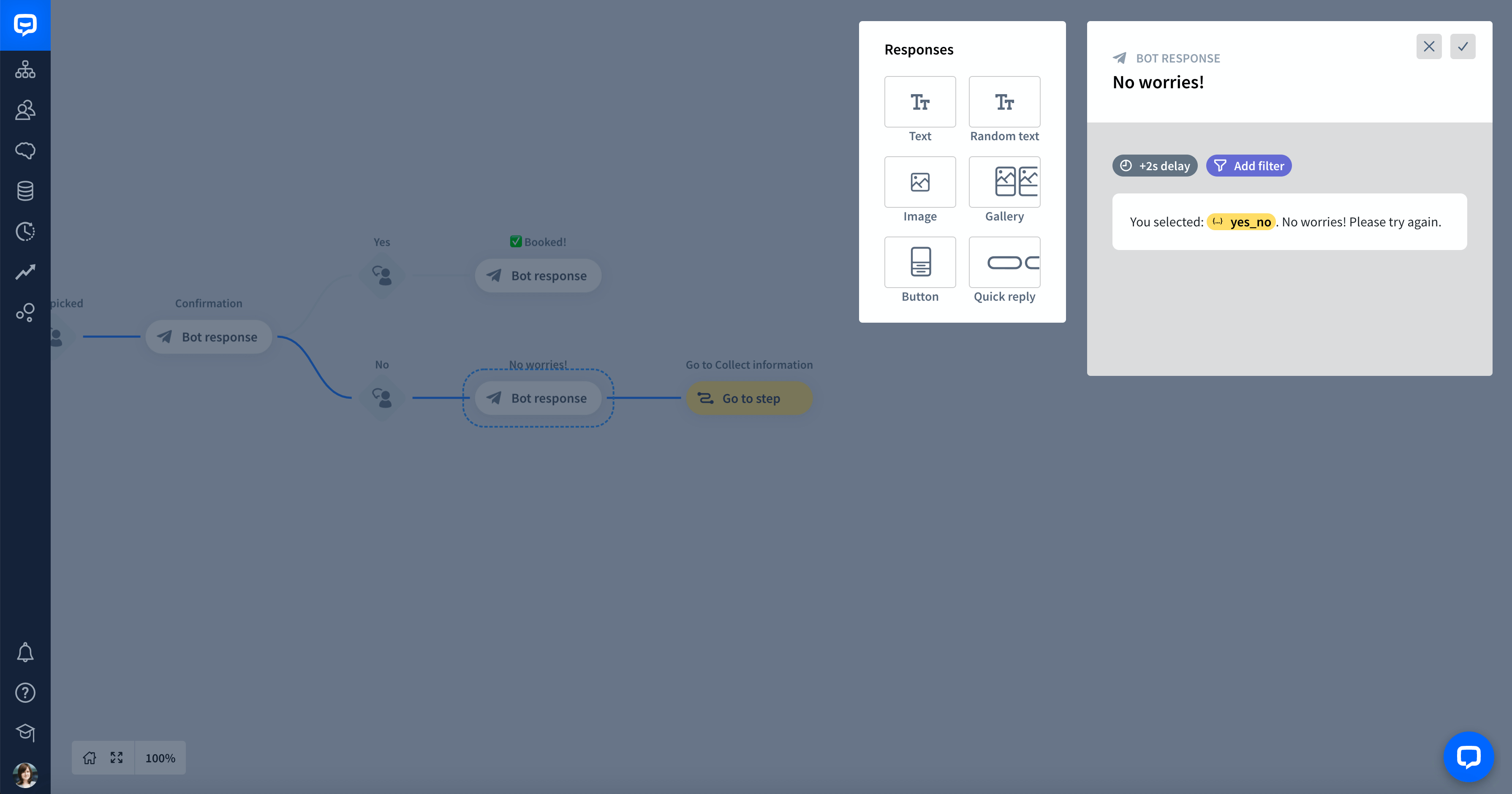Open the Users icon in sidebar
This screenshot has width=1512, height=794.
tap(25, 110)
